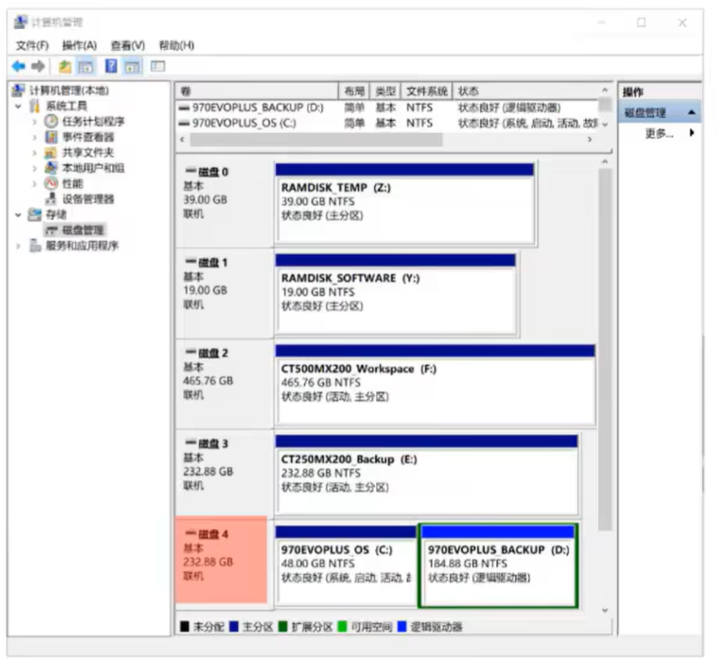Sort by the 卷 column header

tap(257, 91)
